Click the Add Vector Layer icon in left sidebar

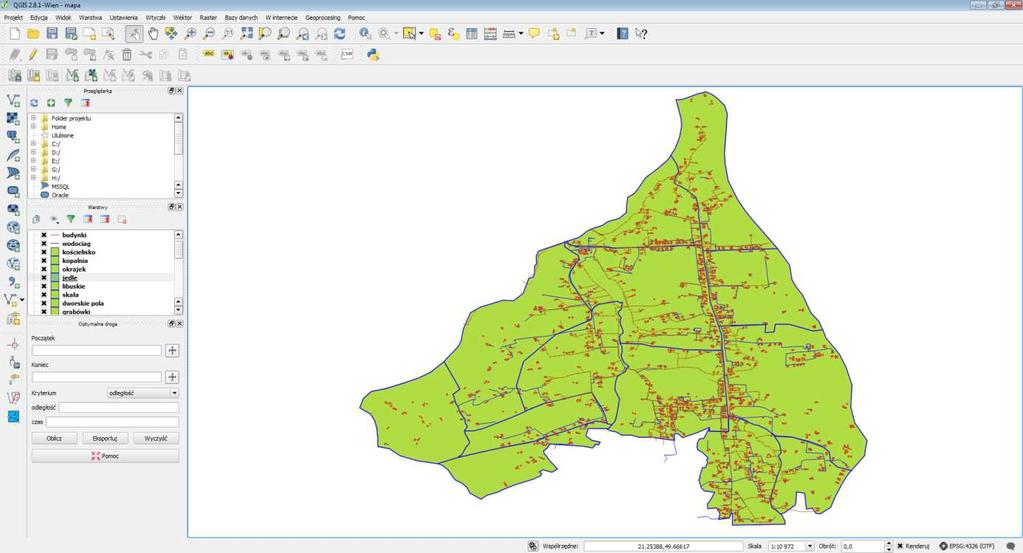point(13,100)
